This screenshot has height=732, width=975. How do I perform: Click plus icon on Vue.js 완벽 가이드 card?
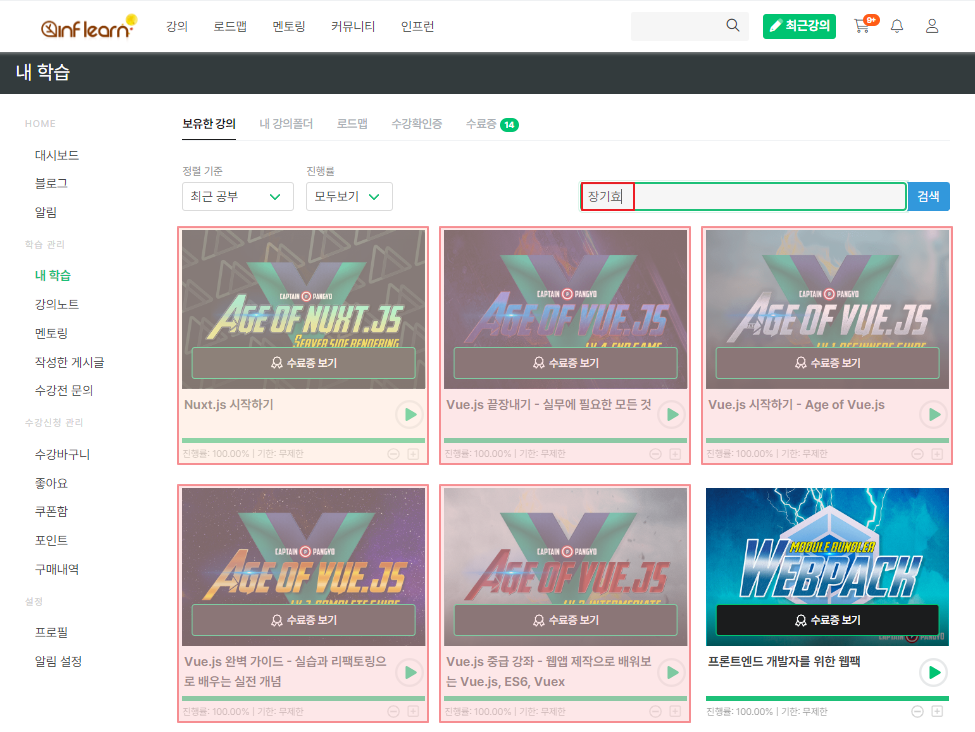[414, 711]
